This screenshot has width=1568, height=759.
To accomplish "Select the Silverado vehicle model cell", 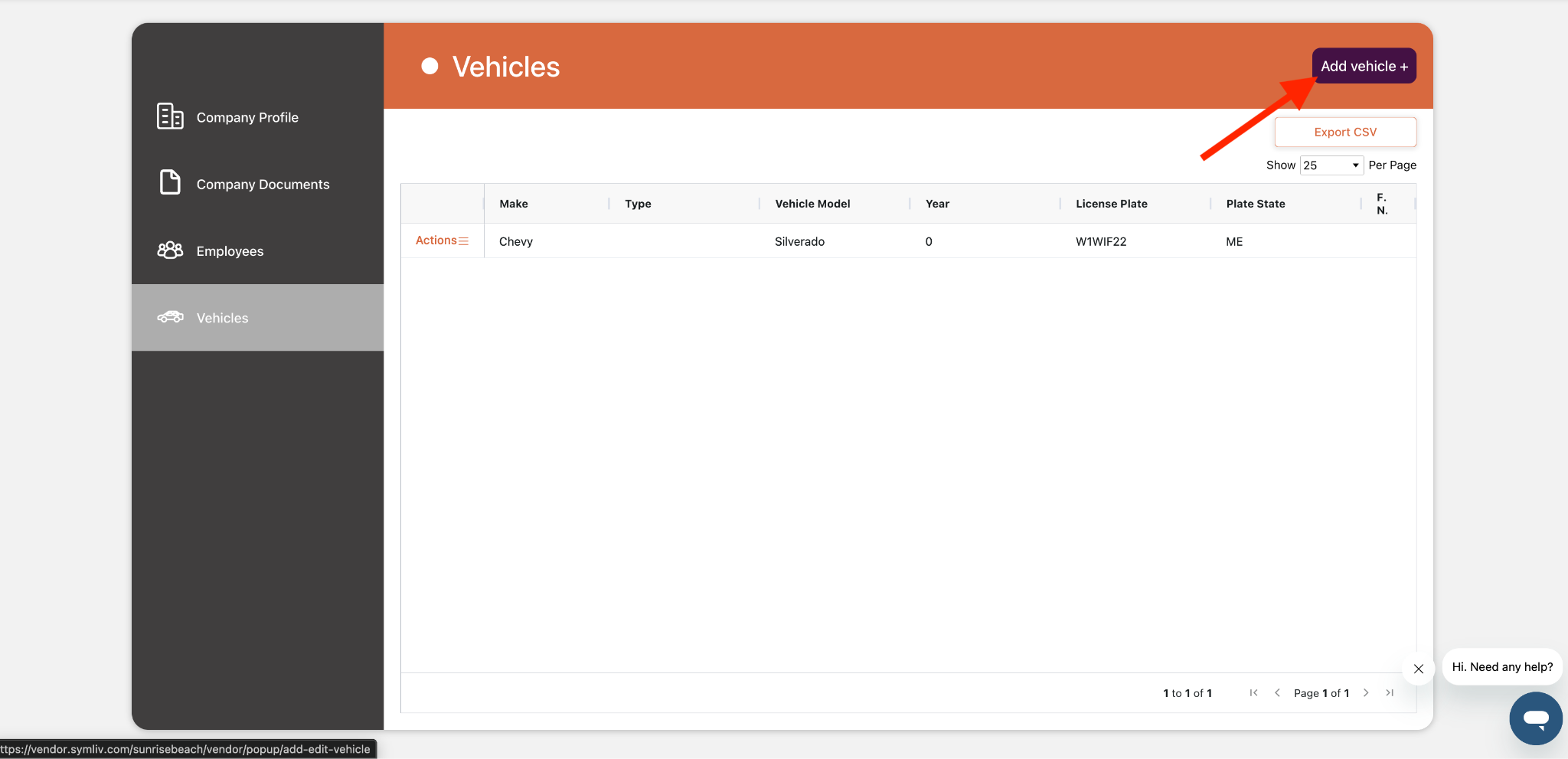I will tap(799, 241).
